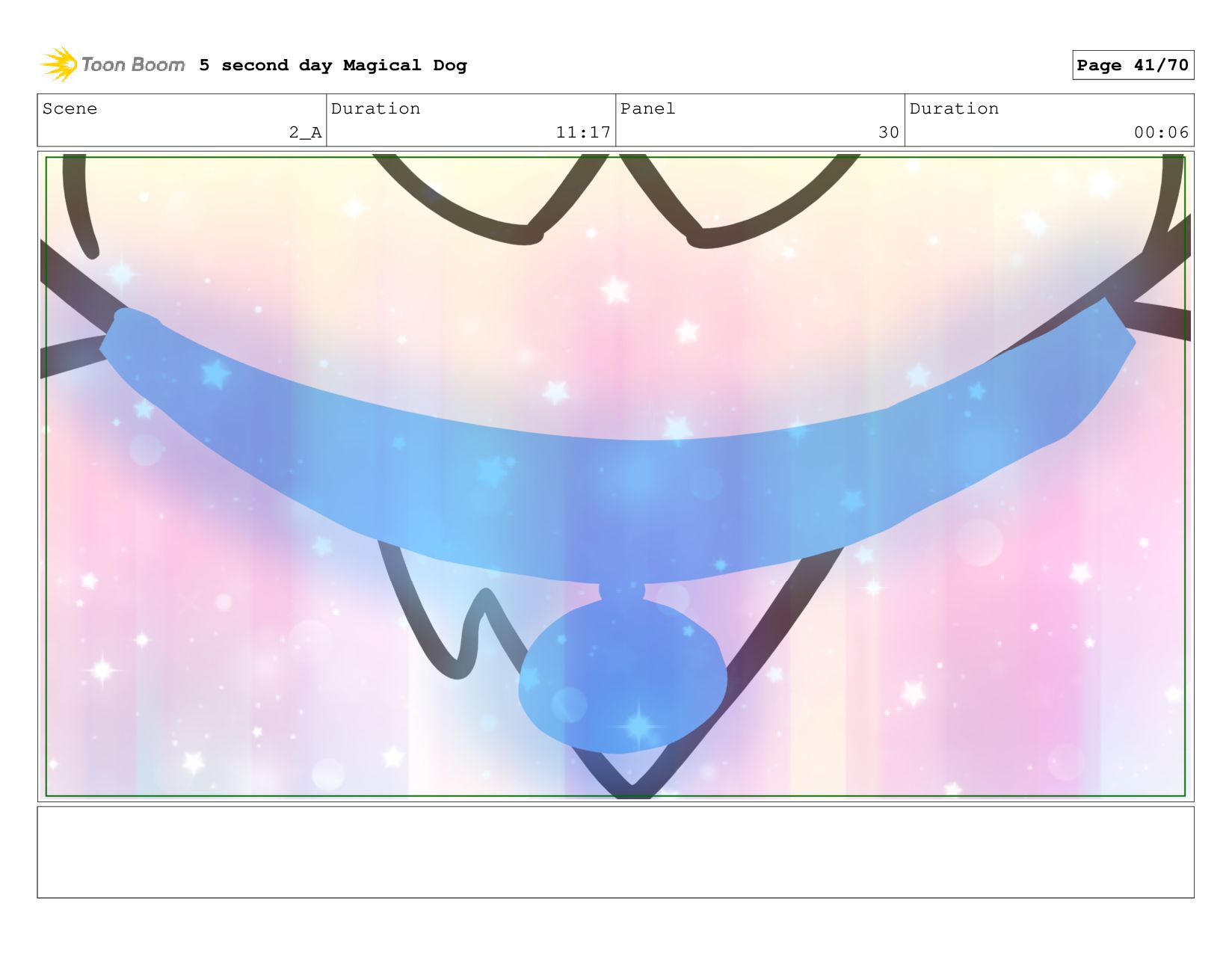The width and height of the screenshot is (1232, 954).
Task: Click the empty notes box below the panel
Action: (x=615, y=852)
